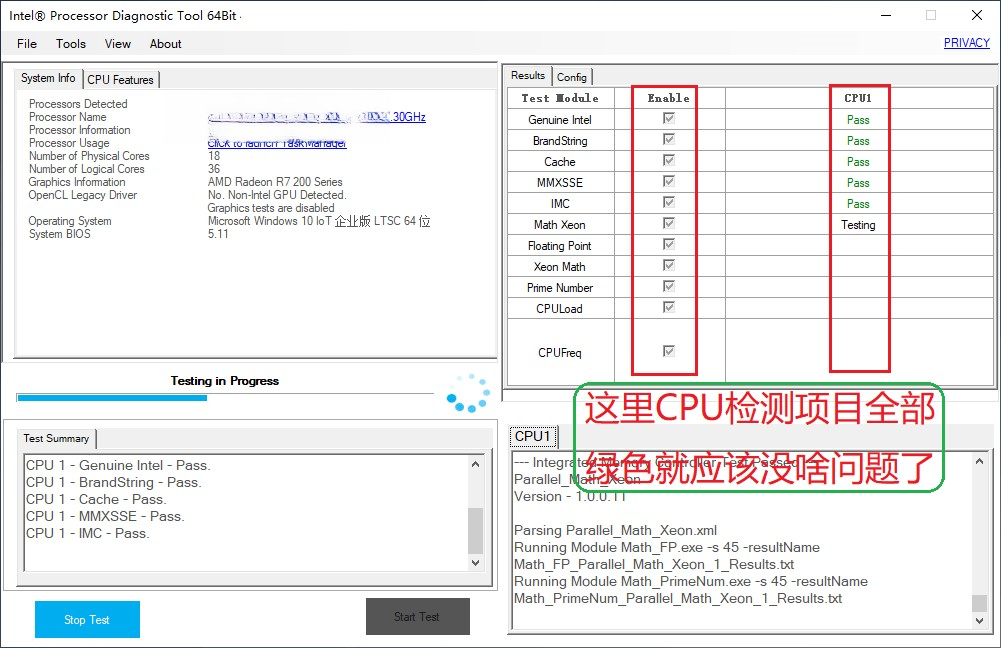Toggle the Xeon Math enable checkbox
Viewport: 1001px width, 648px height.
[668, 265]
